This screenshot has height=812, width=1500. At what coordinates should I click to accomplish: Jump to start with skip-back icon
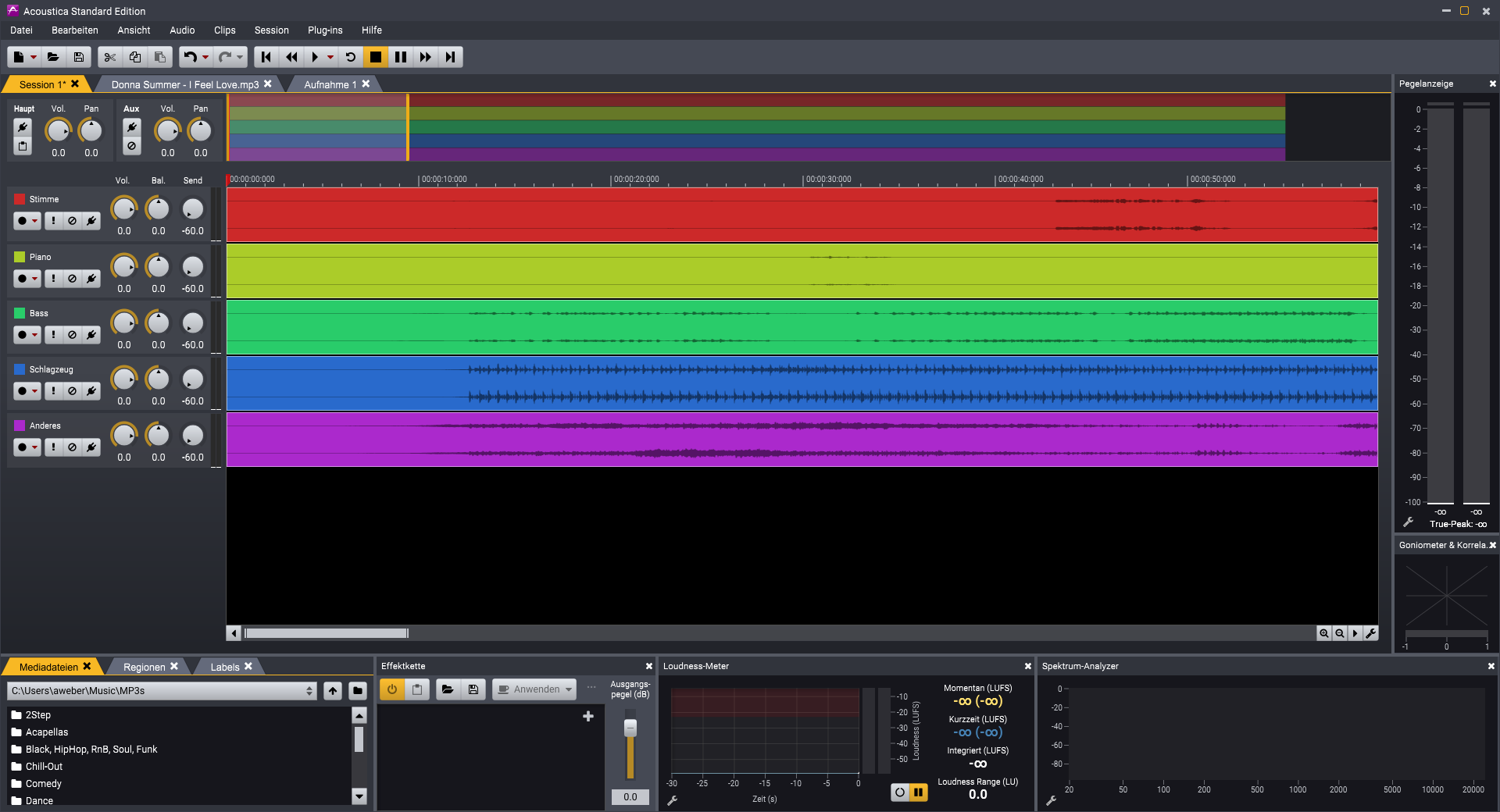266,57
